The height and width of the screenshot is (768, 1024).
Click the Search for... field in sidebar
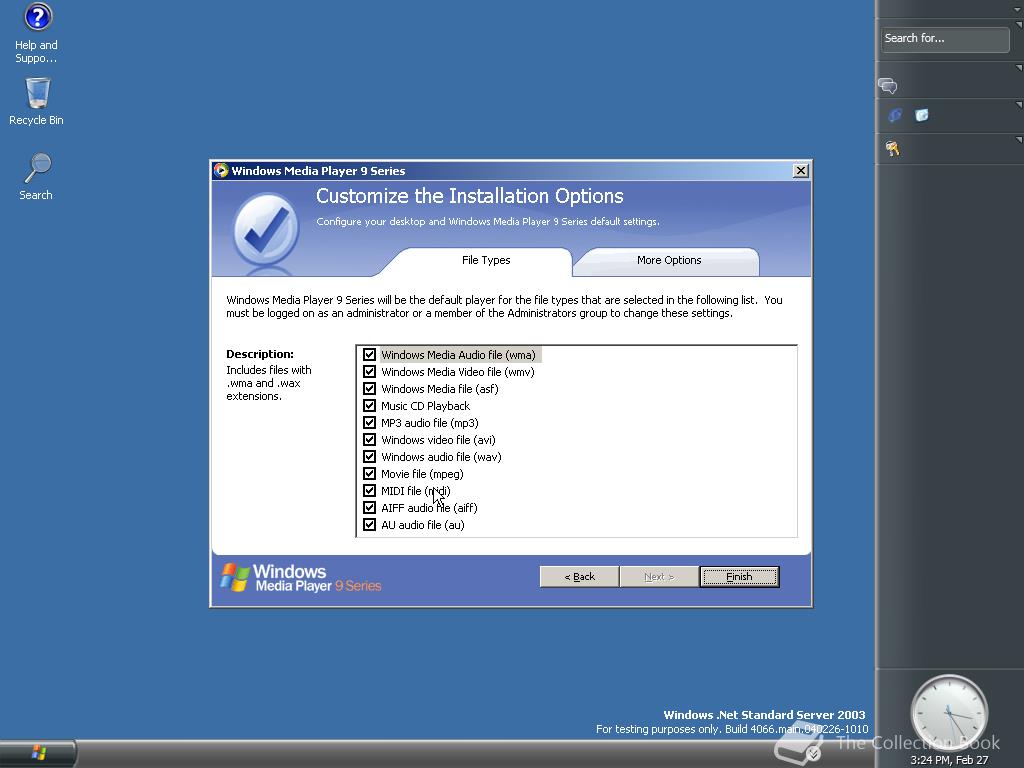[x=945, y=39]
